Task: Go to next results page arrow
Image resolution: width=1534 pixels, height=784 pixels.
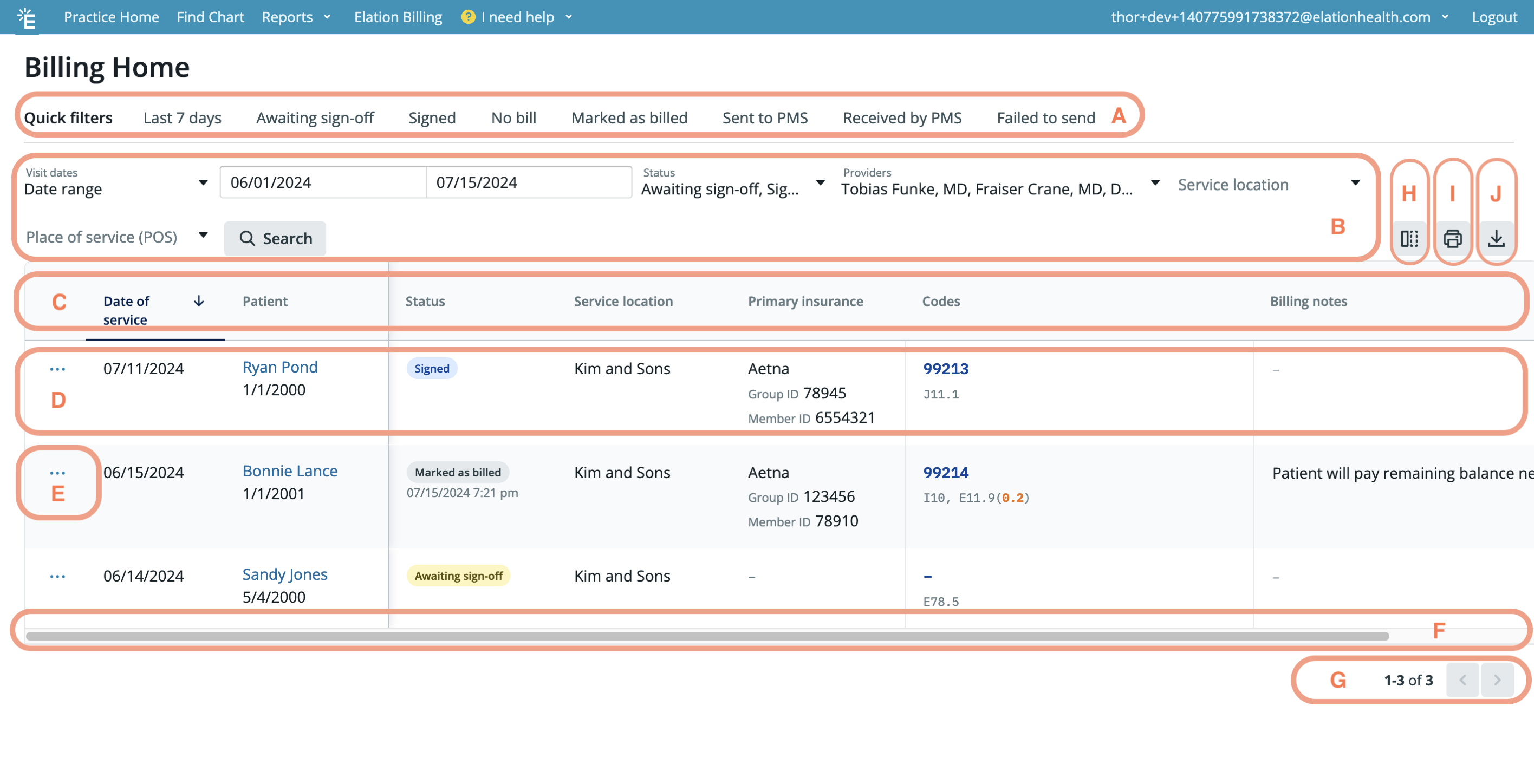Action: 1497,680
